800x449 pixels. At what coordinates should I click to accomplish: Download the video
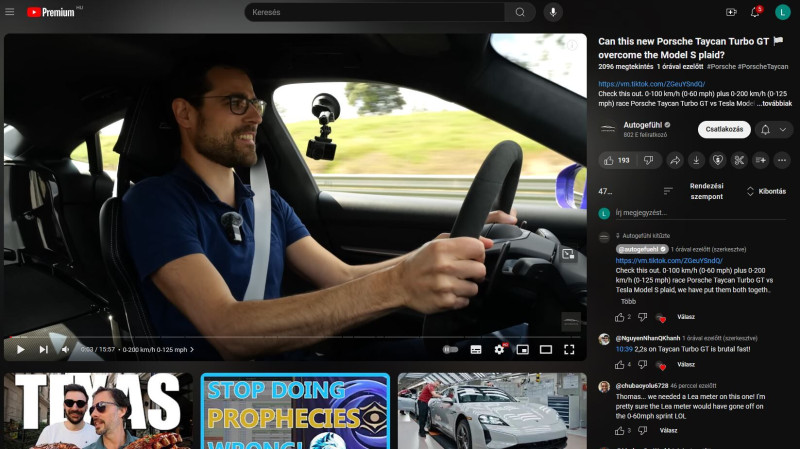(x=696, y=160)
